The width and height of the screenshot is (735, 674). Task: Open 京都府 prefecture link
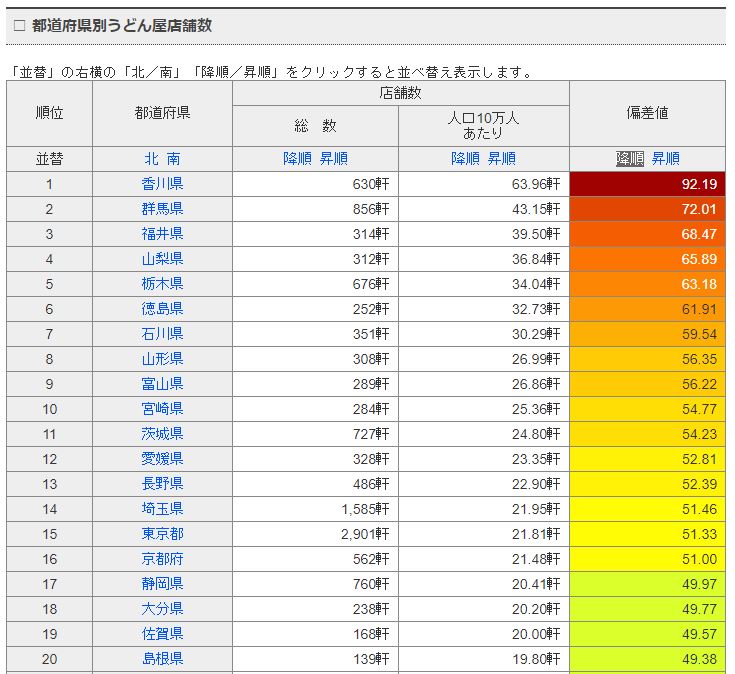click(x=162, y=559)
